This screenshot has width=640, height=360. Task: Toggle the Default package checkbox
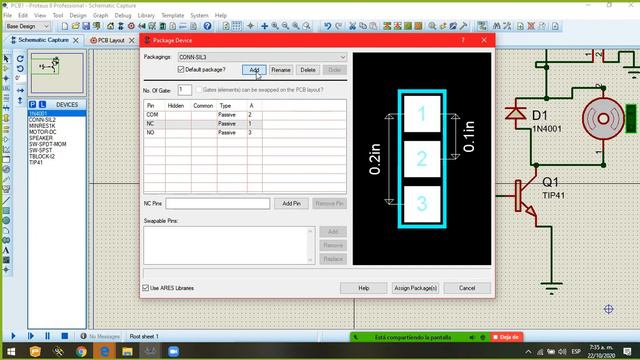pyautogui.click(x=181, y=70)
